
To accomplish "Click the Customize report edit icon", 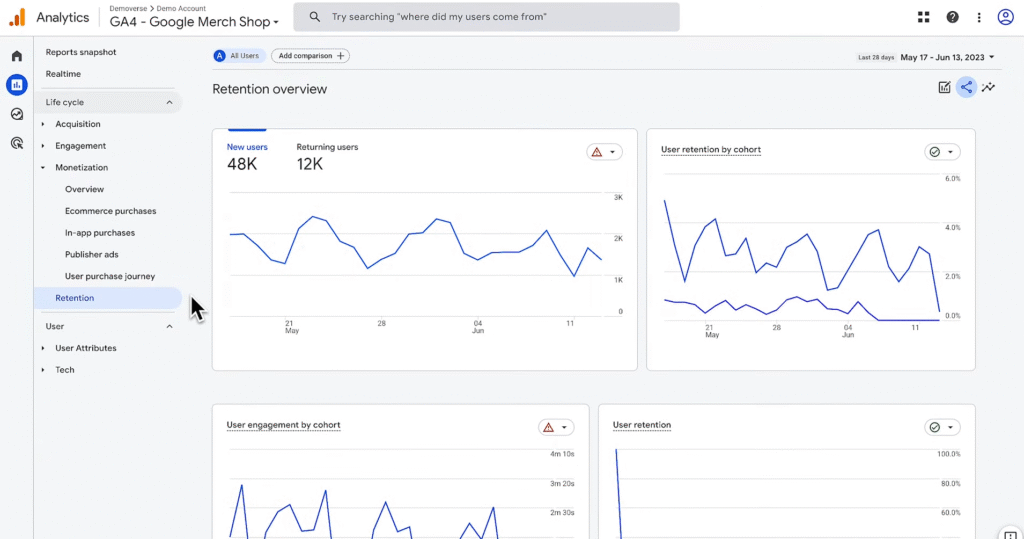I will tap(944, 88).
